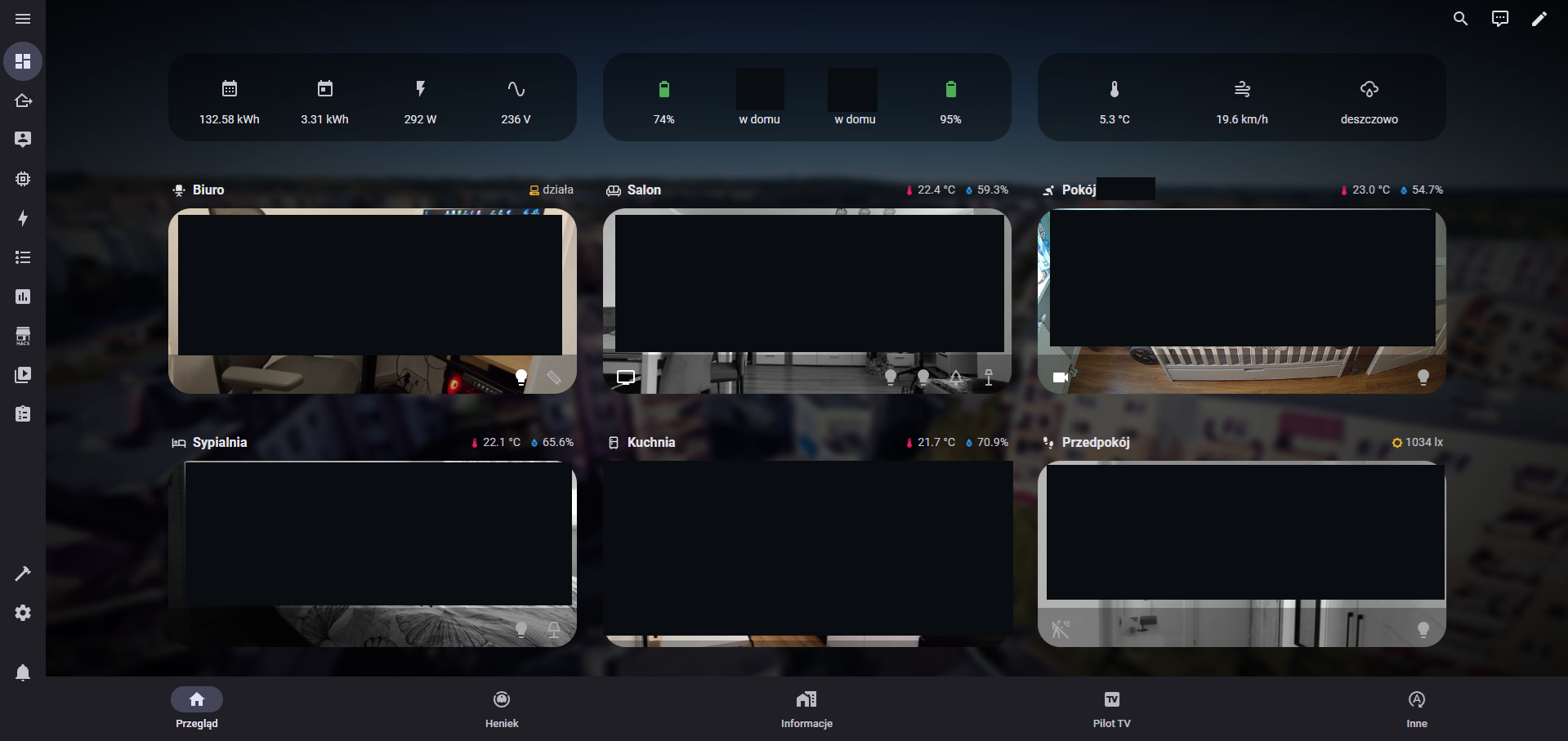This screenshot has height=741, width=1568.
Task: Open the Salon room heading
Action: point(634,190)
